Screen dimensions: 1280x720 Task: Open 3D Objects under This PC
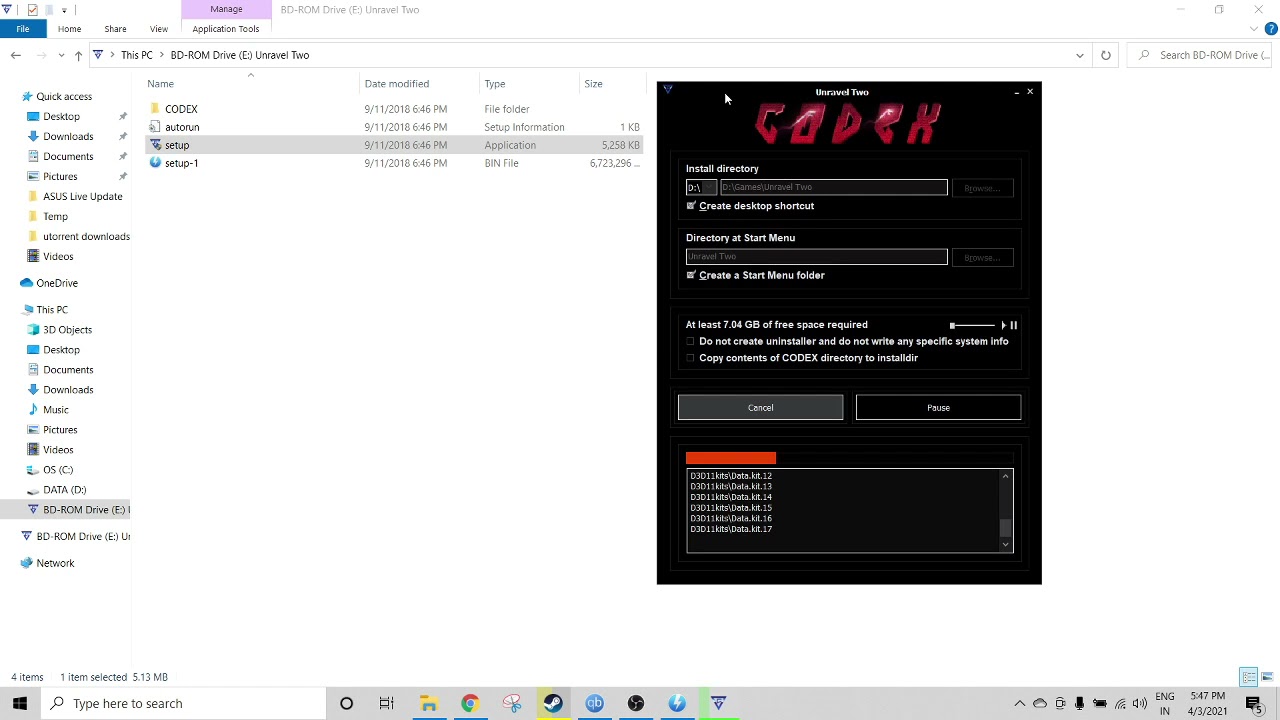[x=67, y=330]
